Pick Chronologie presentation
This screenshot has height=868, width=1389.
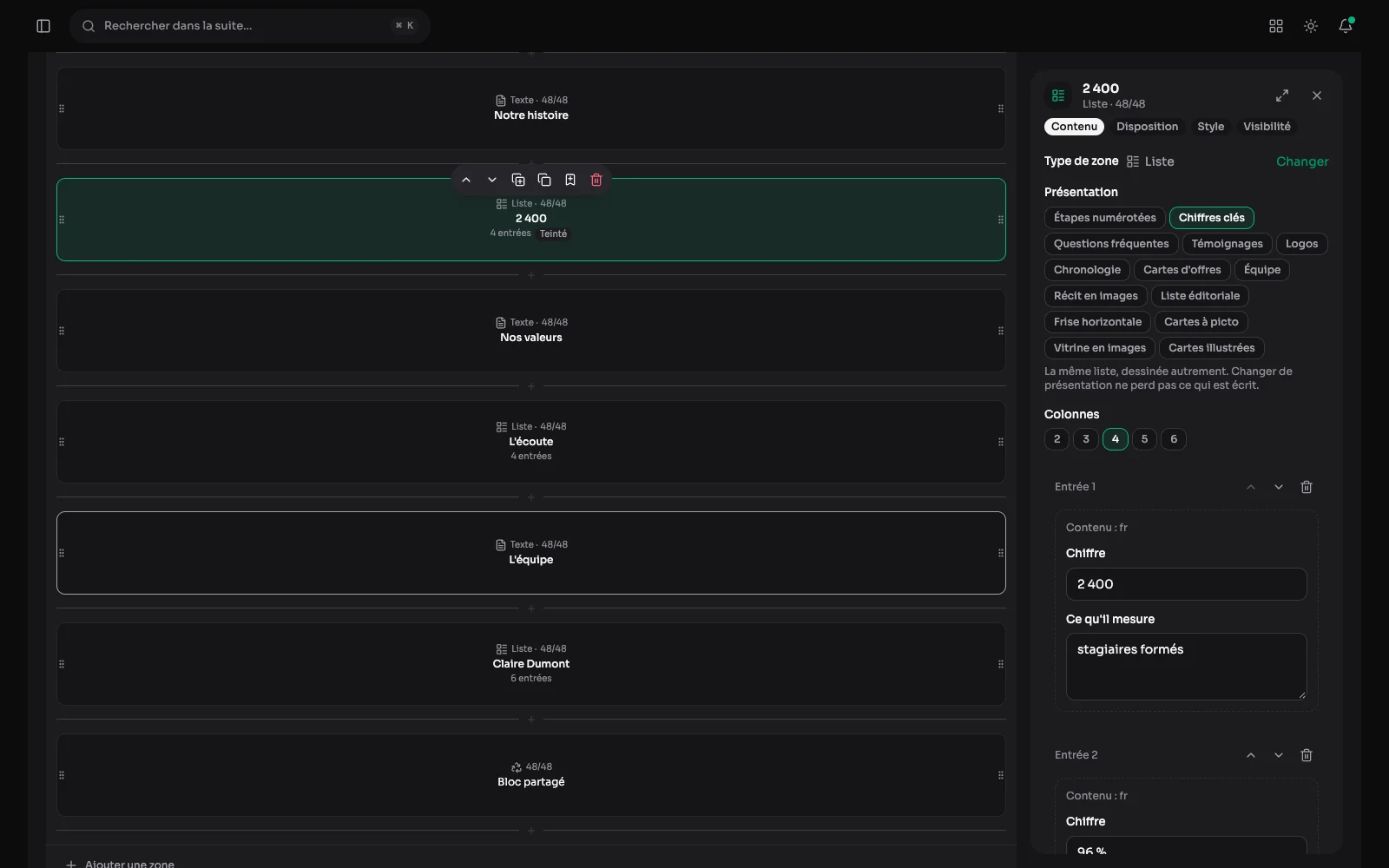click(x=1087, y=270)
